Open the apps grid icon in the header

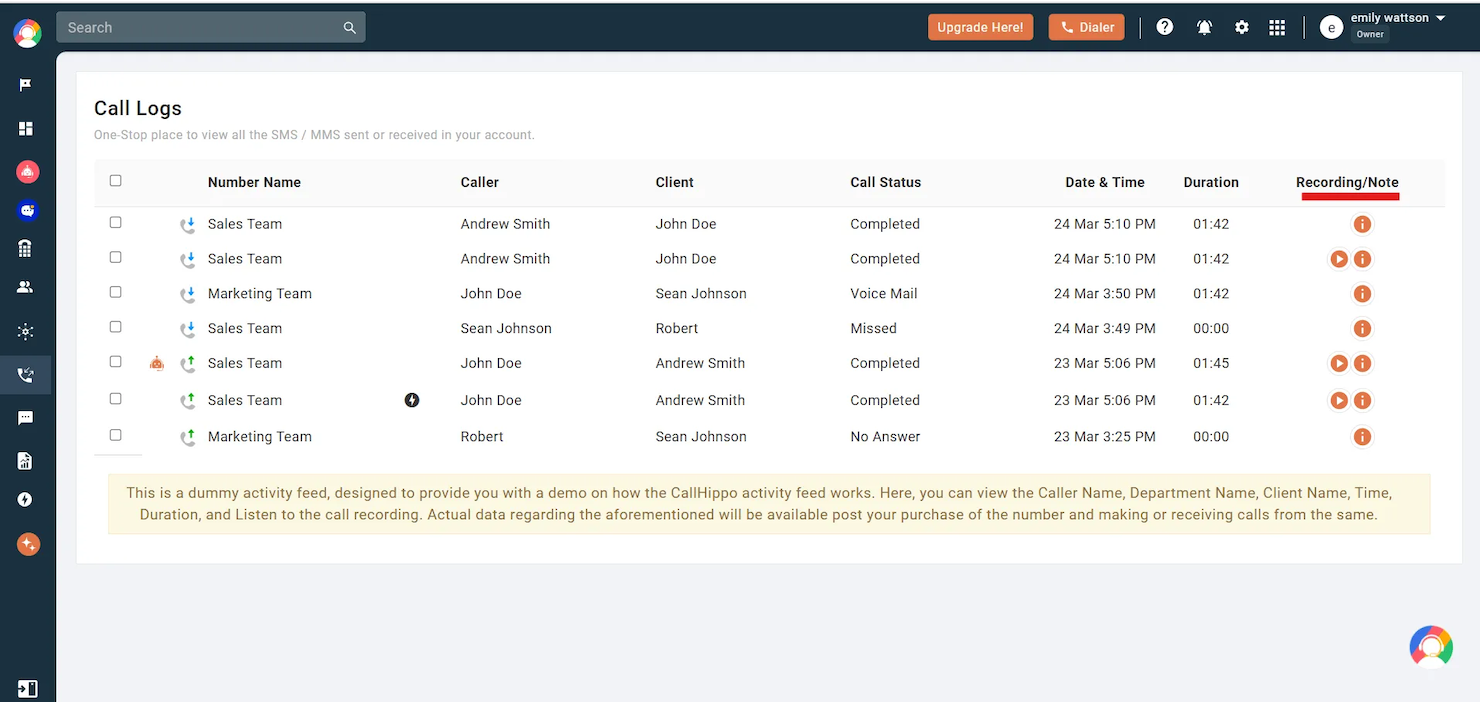point(1277,27)
